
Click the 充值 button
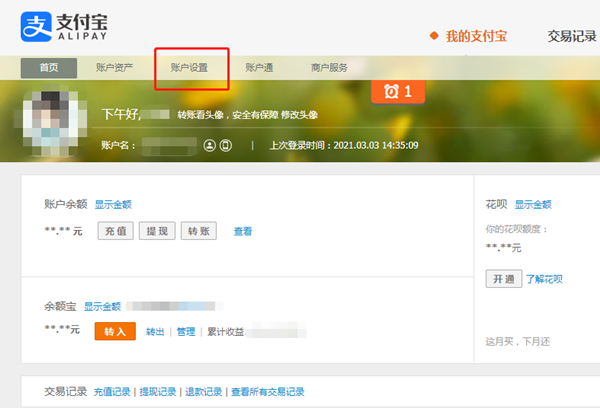[x=116, y=231]
